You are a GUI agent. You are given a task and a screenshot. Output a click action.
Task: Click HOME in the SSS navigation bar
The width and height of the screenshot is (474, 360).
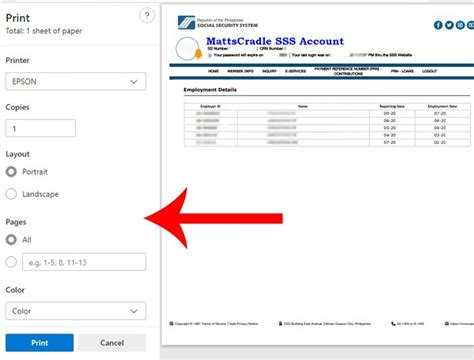[213, 71]
